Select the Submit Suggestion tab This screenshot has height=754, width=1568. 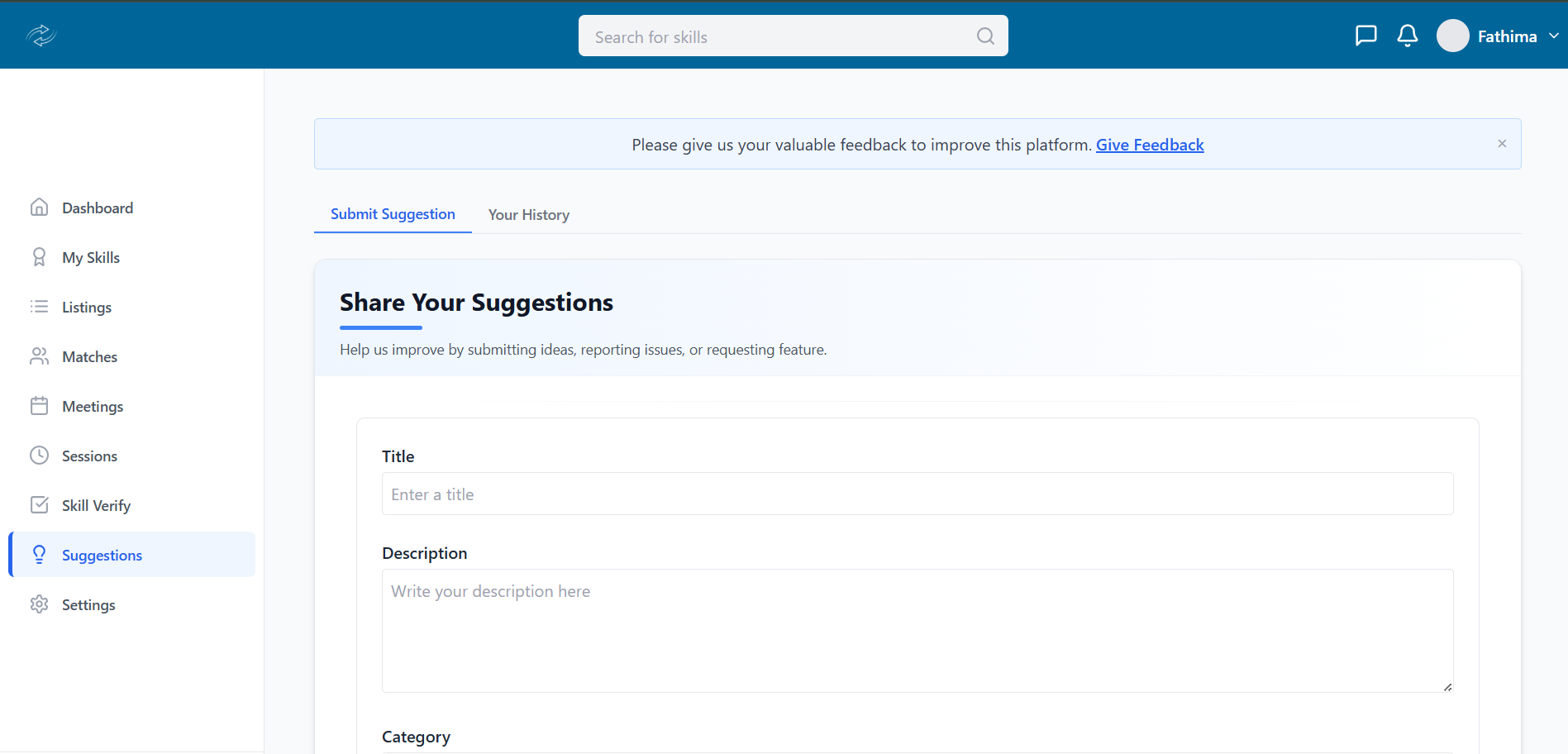393,214
